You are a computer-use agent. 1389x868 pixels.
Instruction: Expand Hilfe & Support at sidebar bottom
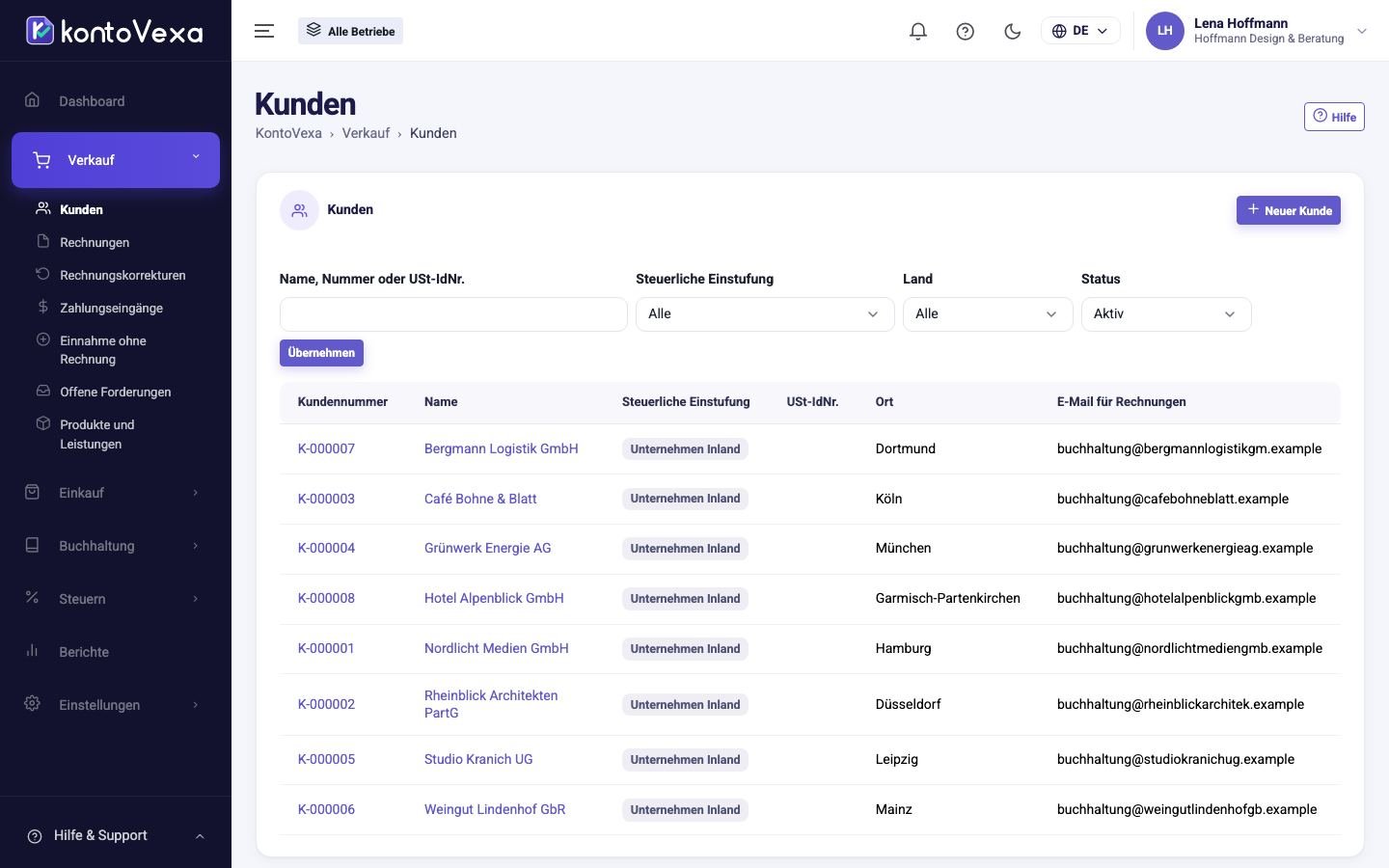(116, 835)
